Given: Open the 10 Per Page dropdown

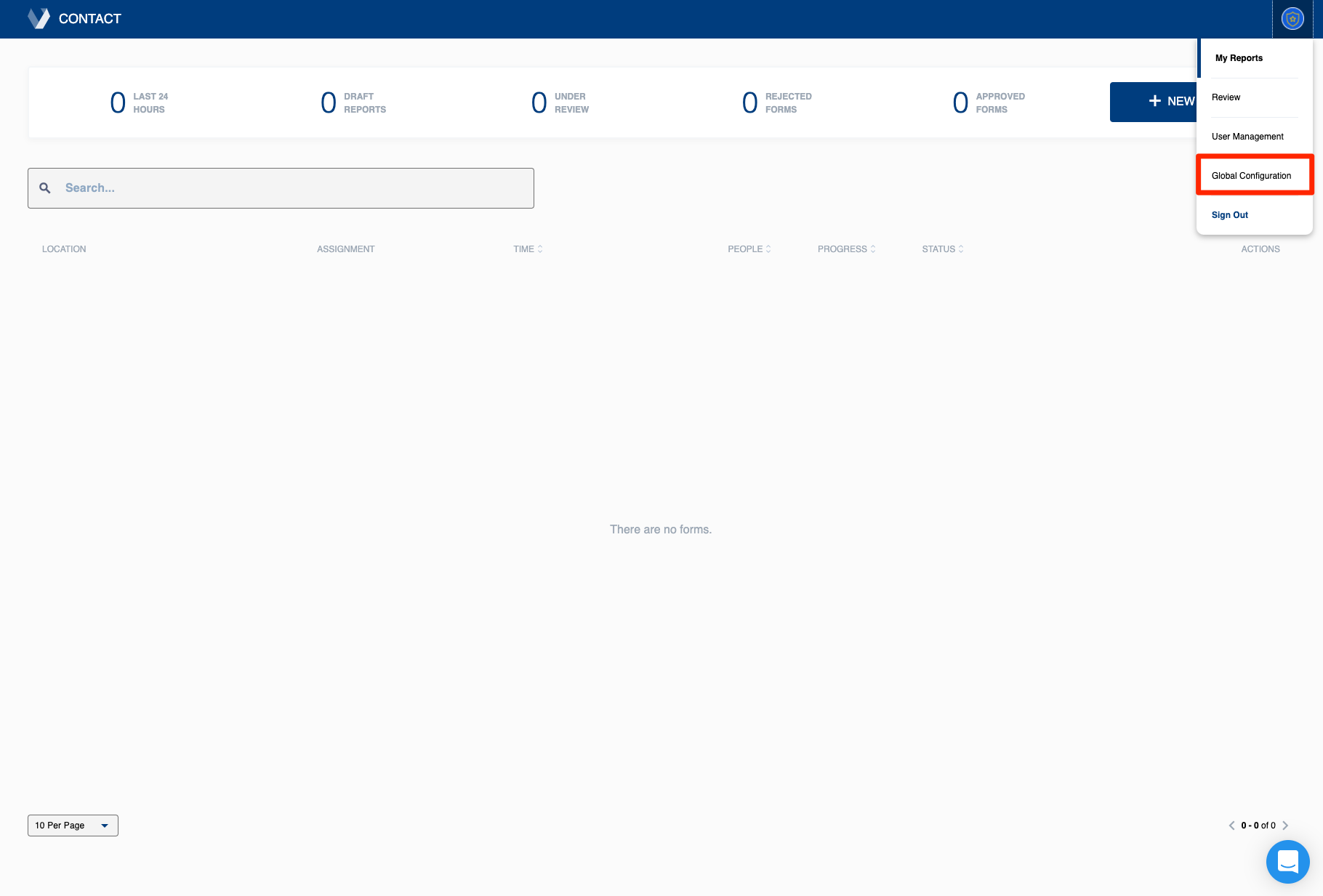Looking at the screenshot, I should (x=73, y=826).
